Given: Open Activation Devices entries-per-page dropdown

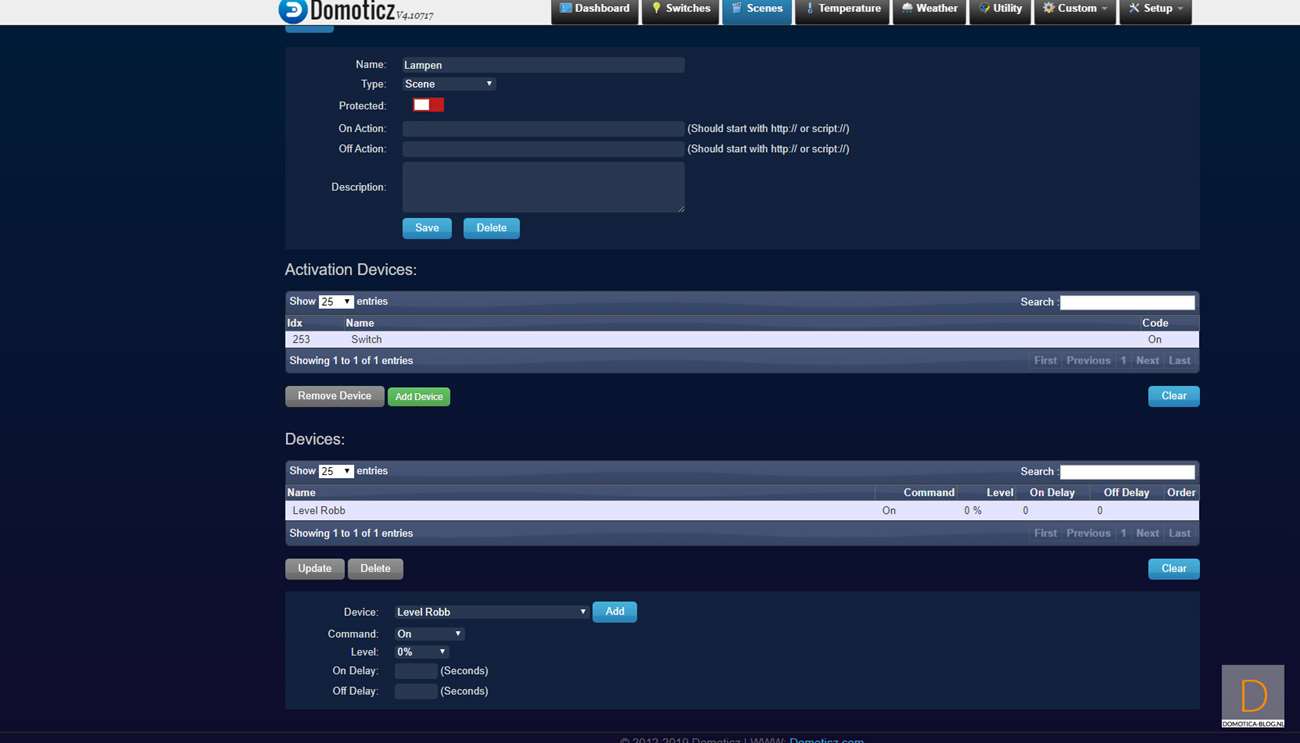Looking at the screenshot, I should point(336,302).
